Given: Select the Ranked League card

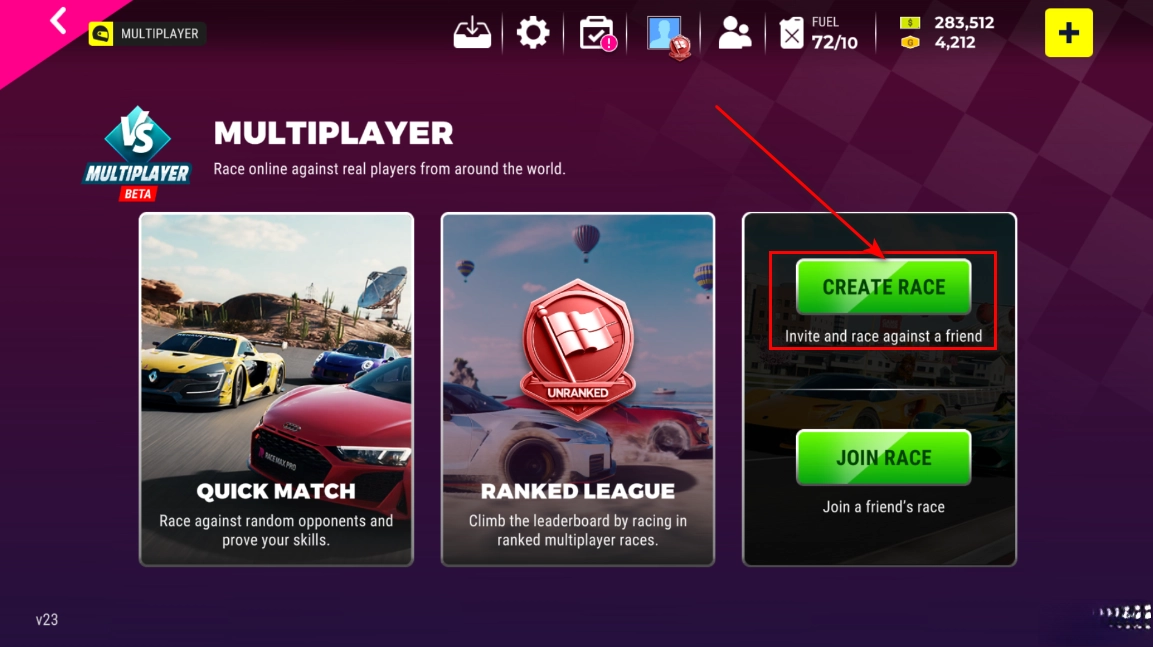Looking at the screenshot, I should 578,389.
